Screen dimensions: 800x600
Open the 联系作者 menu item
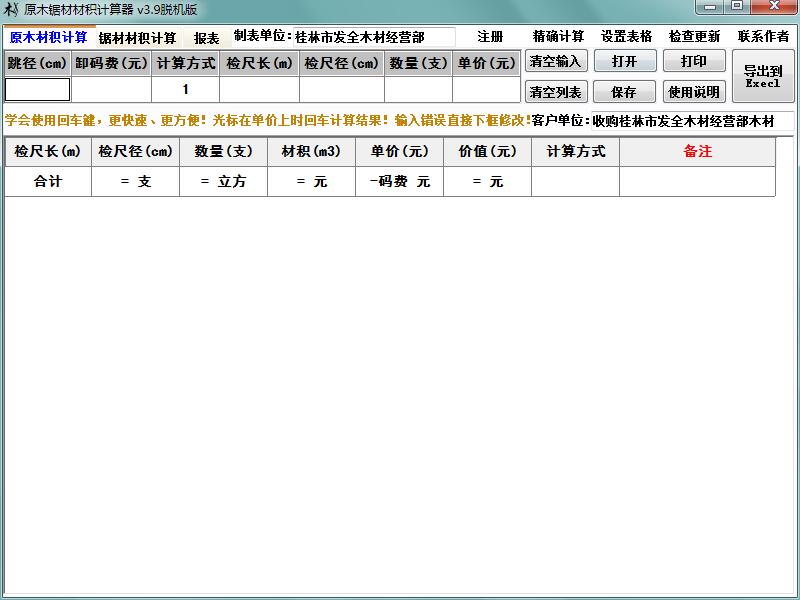(x=763, y=37)
